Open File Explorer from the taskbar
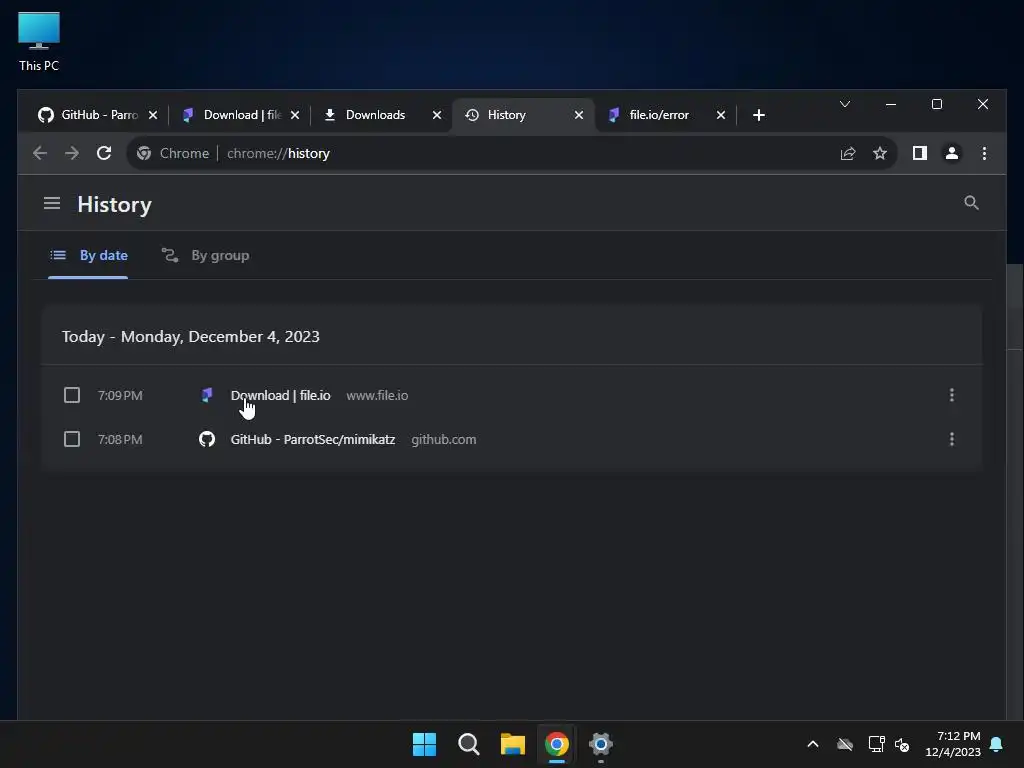The width and height of the screenshot is (1024, 768). coord(513,744)
